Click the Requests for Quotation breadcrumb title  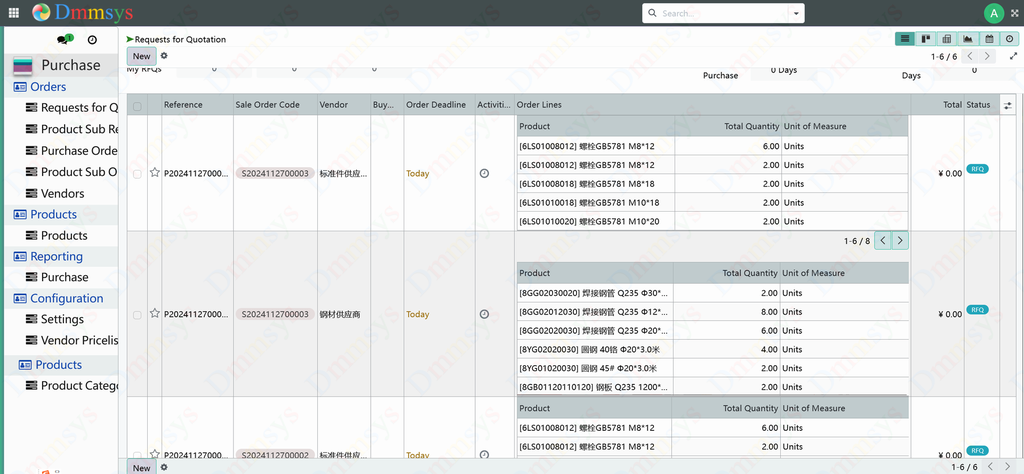tap(180, 39)
